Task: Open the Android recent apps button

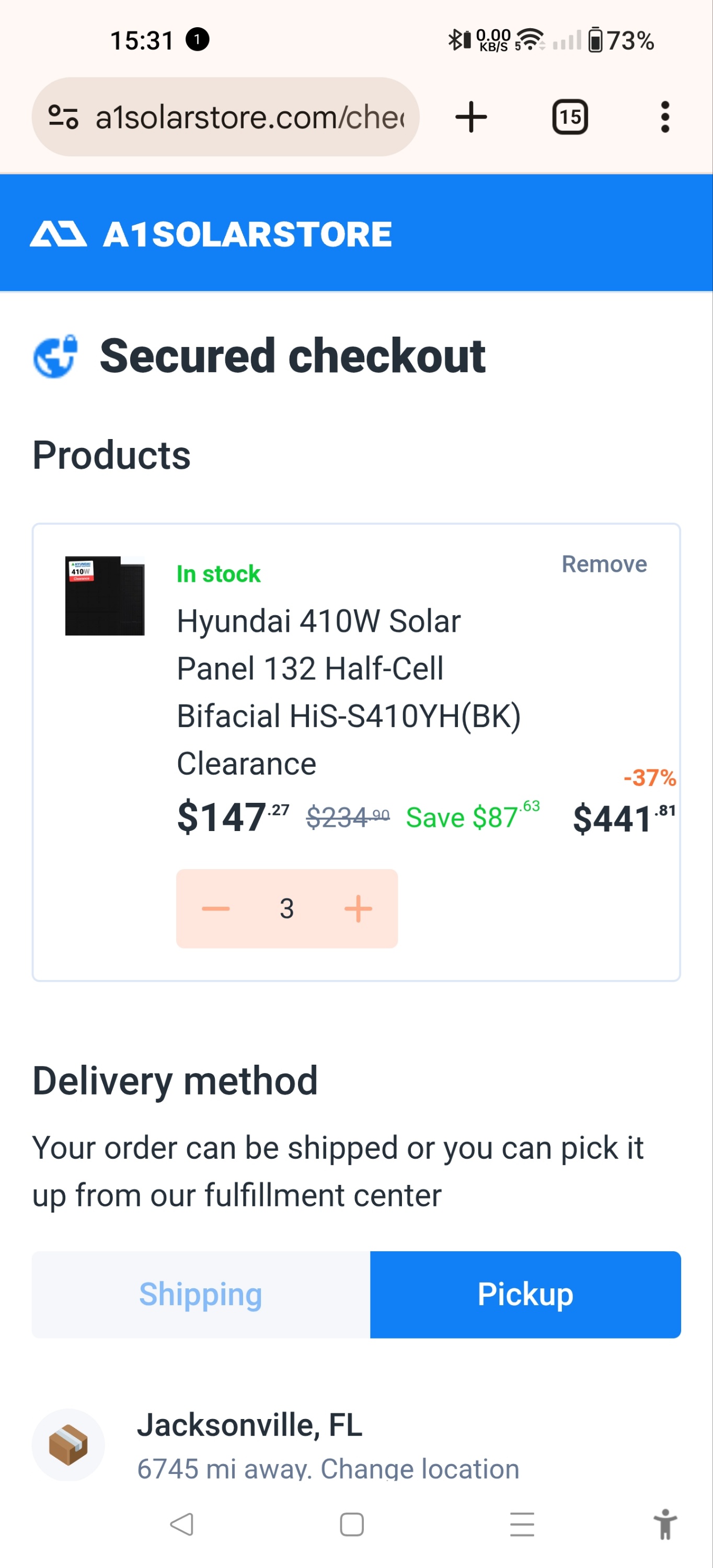Action: pos(522,1524)
